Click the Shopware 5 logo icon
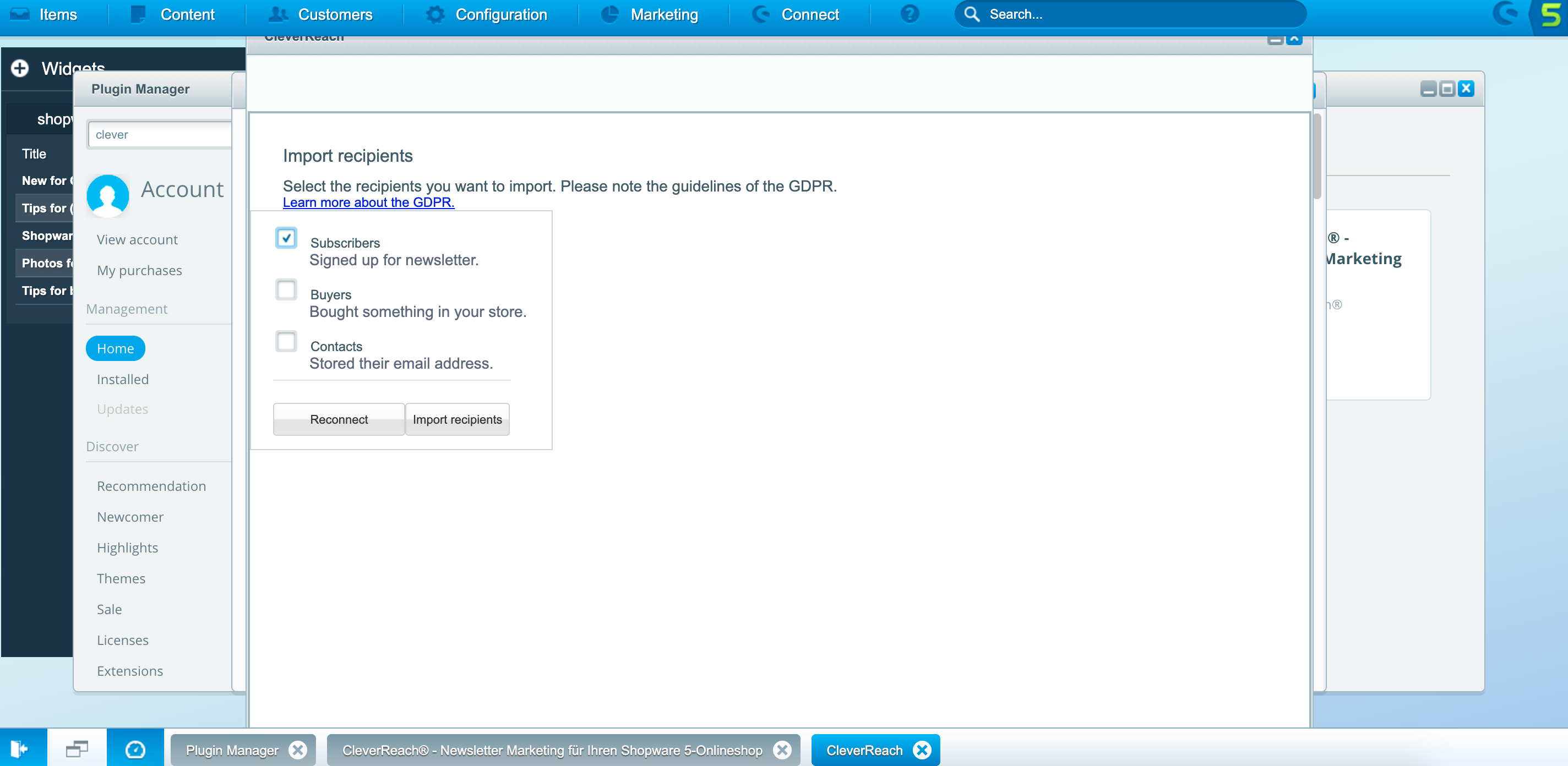The width and height of the screenshot is (1568, 766). tap(1550, 15)
